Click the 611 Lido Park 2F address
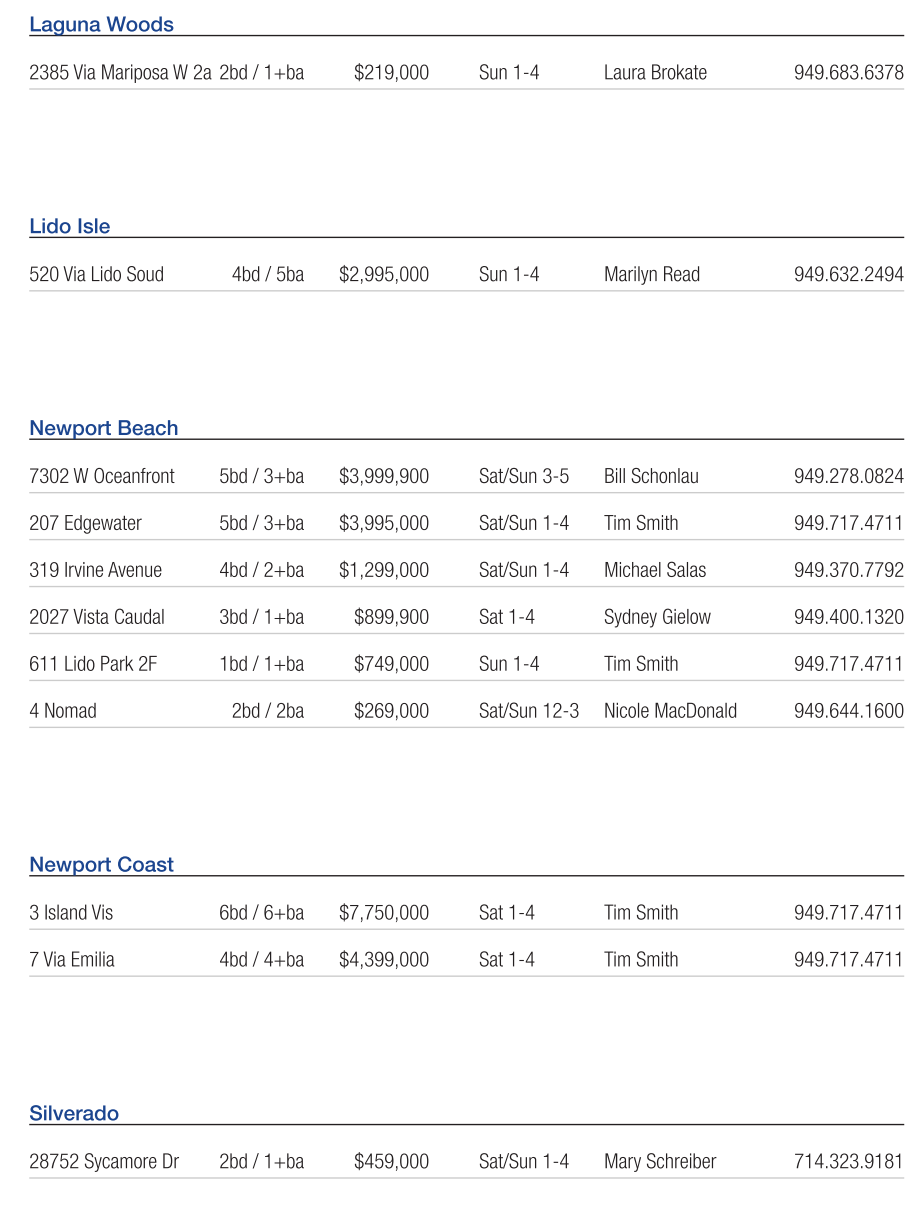Screen dimensions: 924x1205 93,665
